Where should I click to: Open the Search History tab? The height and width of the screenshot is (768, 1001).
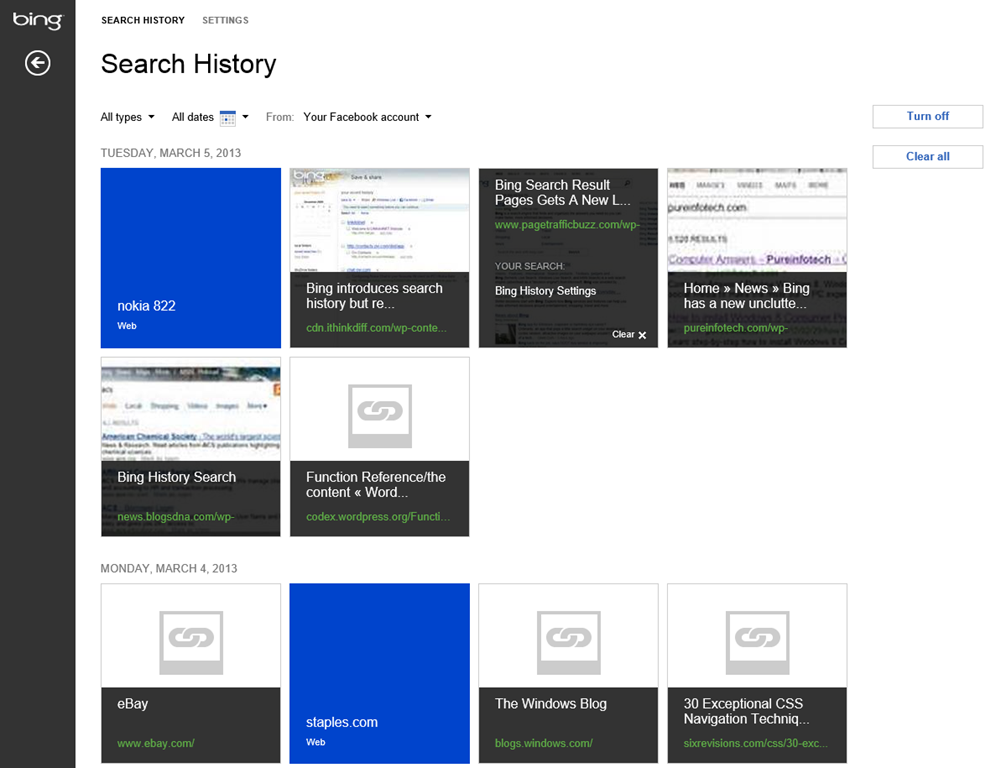(143, 20)
